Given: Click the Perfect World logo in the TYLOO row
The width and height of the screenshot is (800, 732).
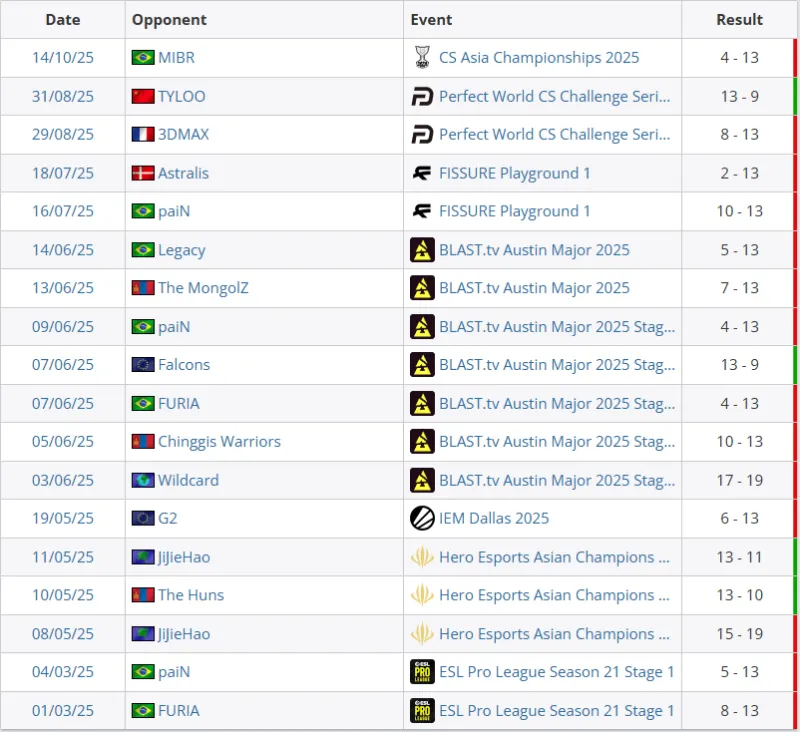Looking at the screenshot, I should click(422, 97).
